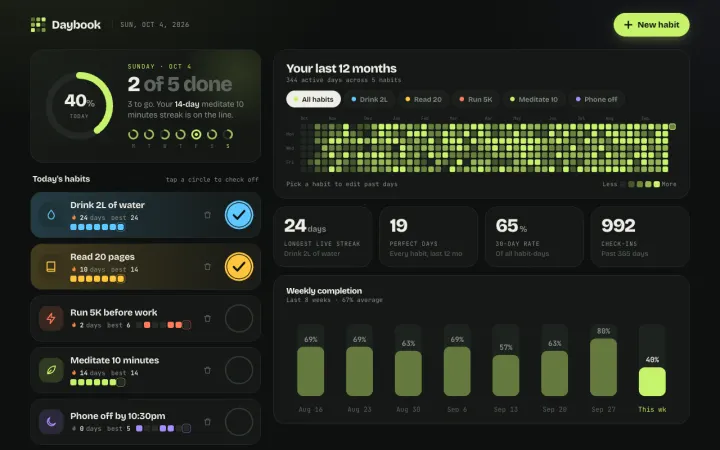The image size is (720, 450).
Task: Filter heatmap by Phone off
Action: pos(596,99)
